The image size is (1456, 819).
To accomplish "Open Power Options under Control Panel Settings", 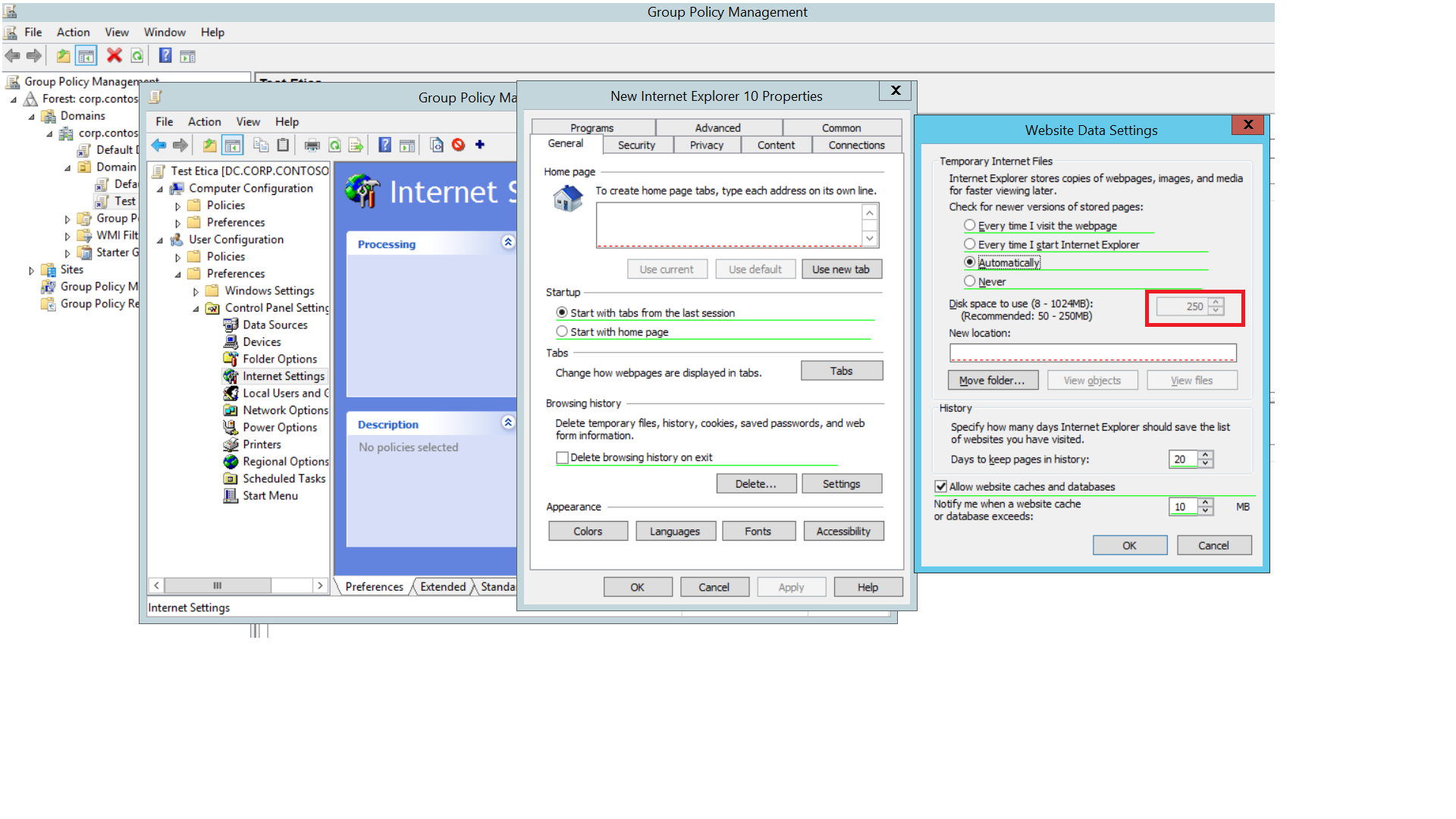I will pyautogui.click(x=281, y=427).
